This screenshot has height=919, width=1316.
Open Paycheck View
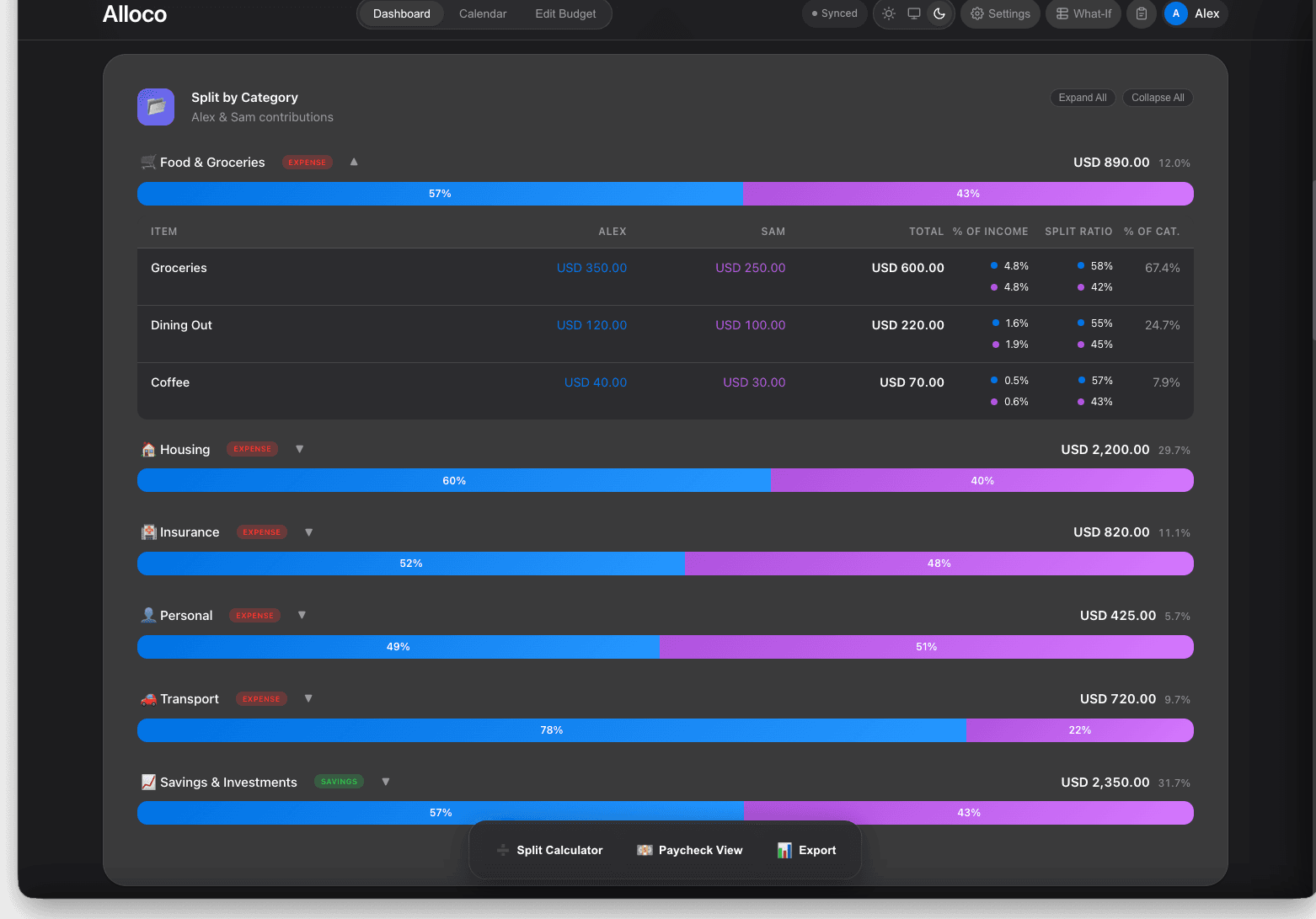pyautogui.click(x=690, y=850)
